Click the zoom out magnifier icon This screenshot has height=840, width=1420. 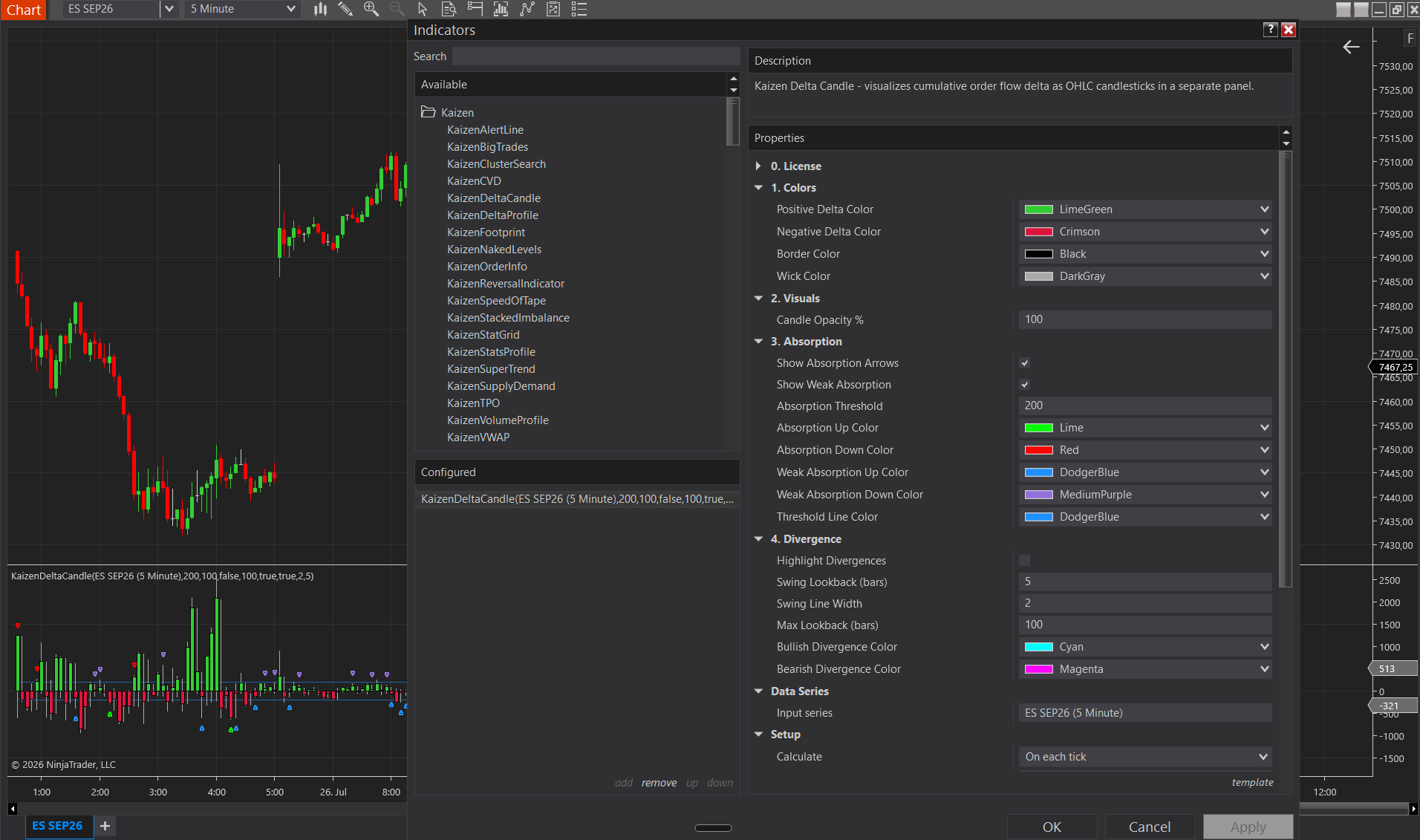coord(397,9)
